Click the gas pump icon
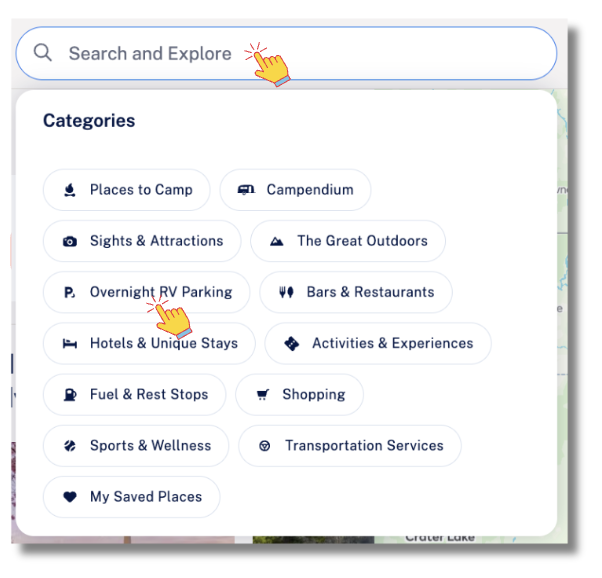 pos(69,394)
